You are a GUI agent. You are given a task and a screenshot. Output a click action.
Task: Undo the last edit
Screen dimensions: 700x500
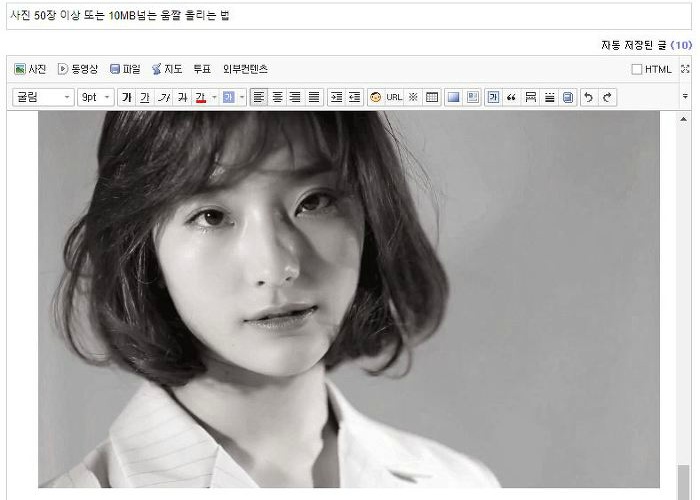[589, 97]
